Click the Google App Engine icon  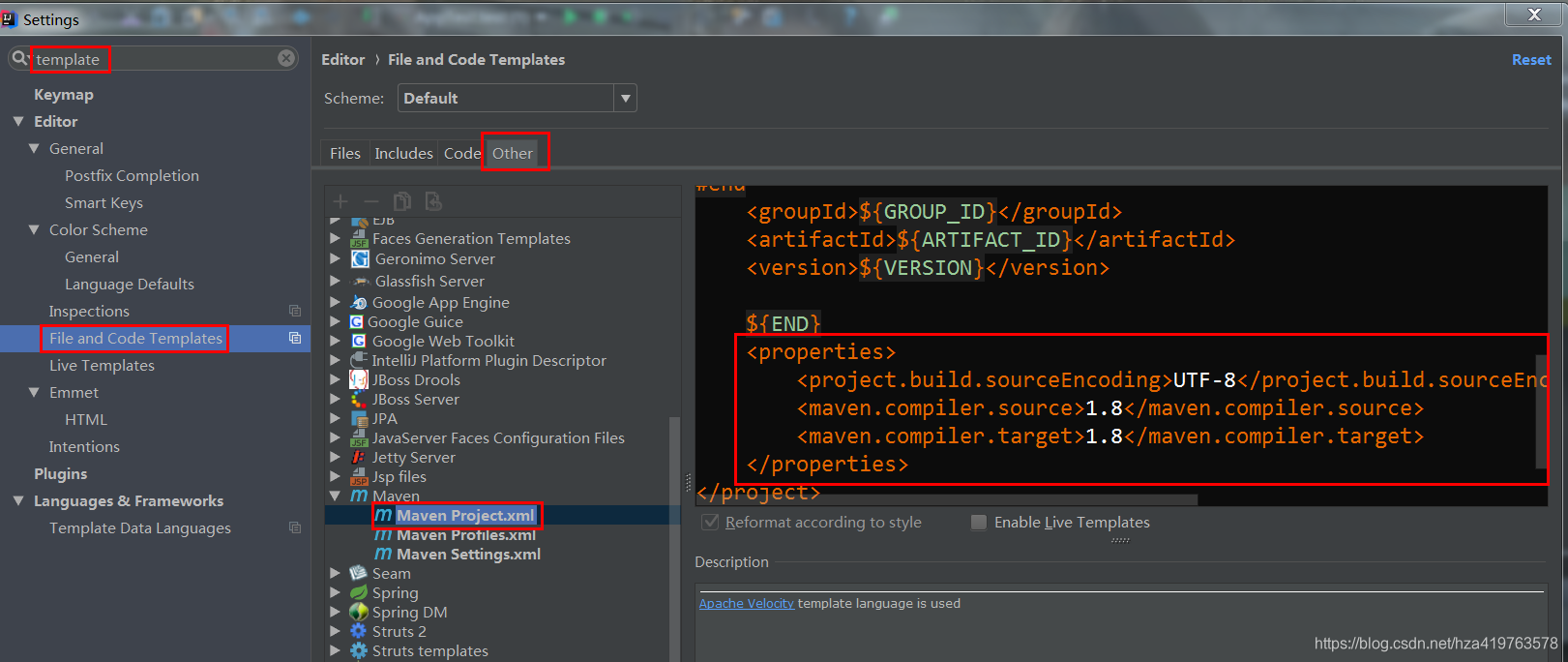(359, 303)
